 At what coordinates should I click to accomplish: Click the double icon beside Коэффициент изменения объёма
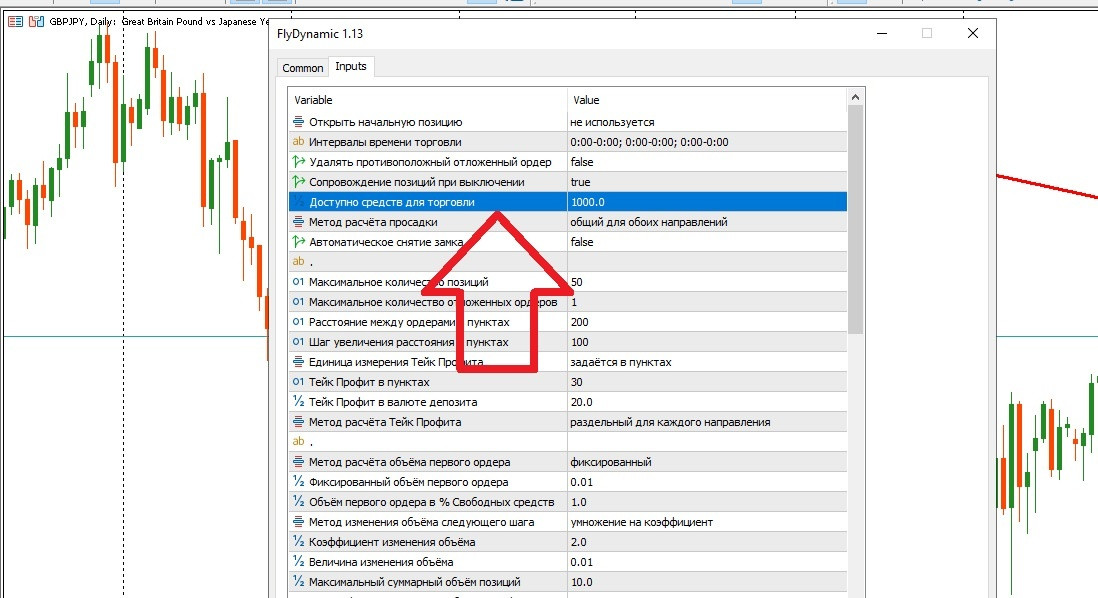298,542
